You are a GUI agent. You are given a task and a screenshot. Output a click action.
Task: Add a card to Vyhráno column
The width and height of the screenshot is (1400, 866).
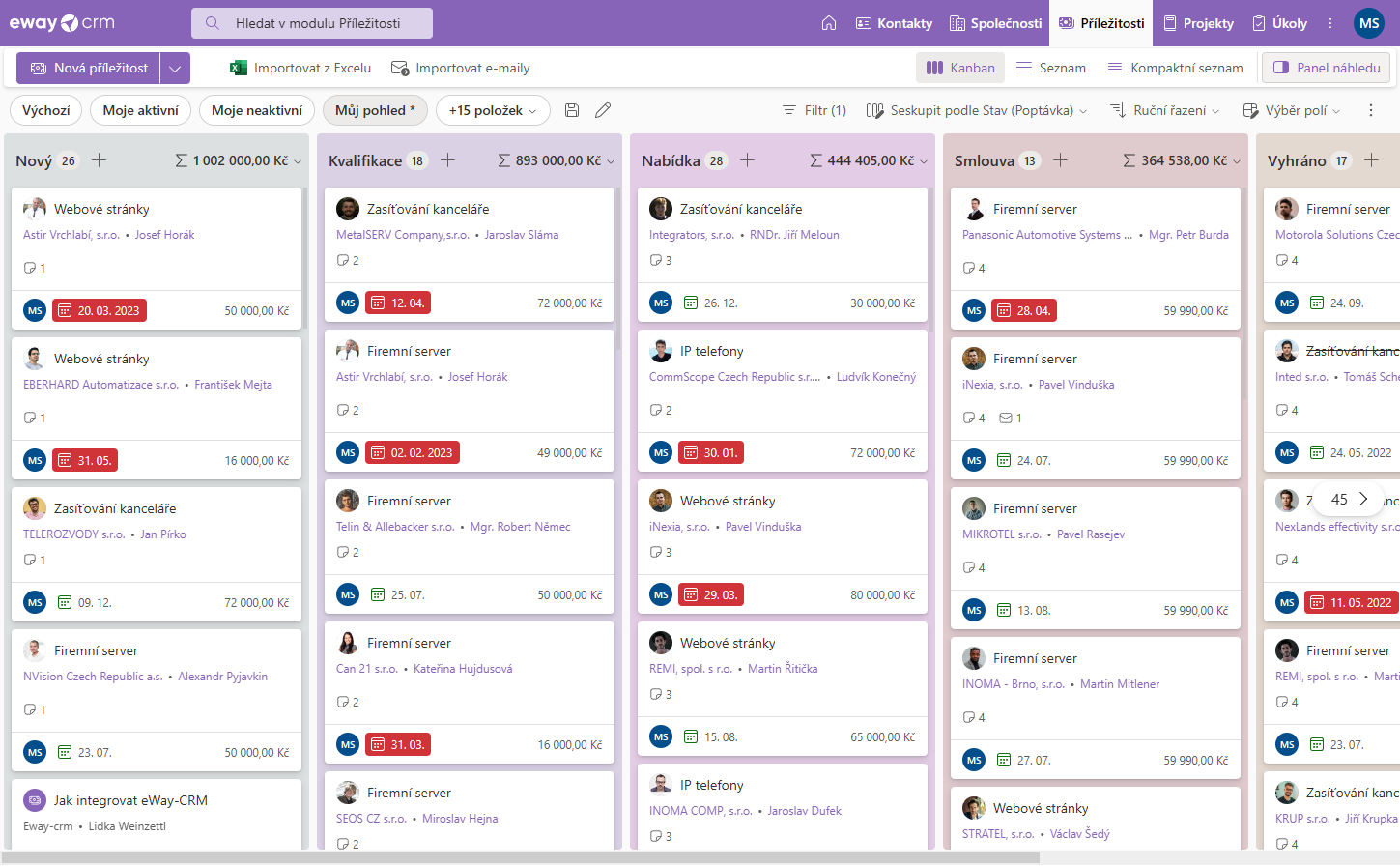pyautogui.click(x=1371, y=160)
